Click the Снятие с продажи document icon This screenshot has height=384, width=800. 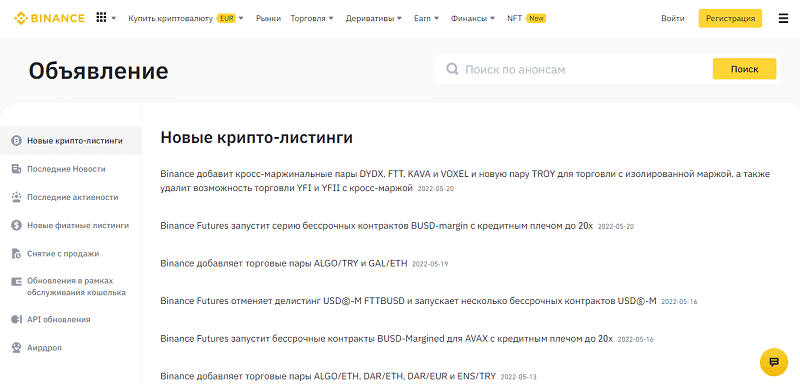(x=16, y=253)
